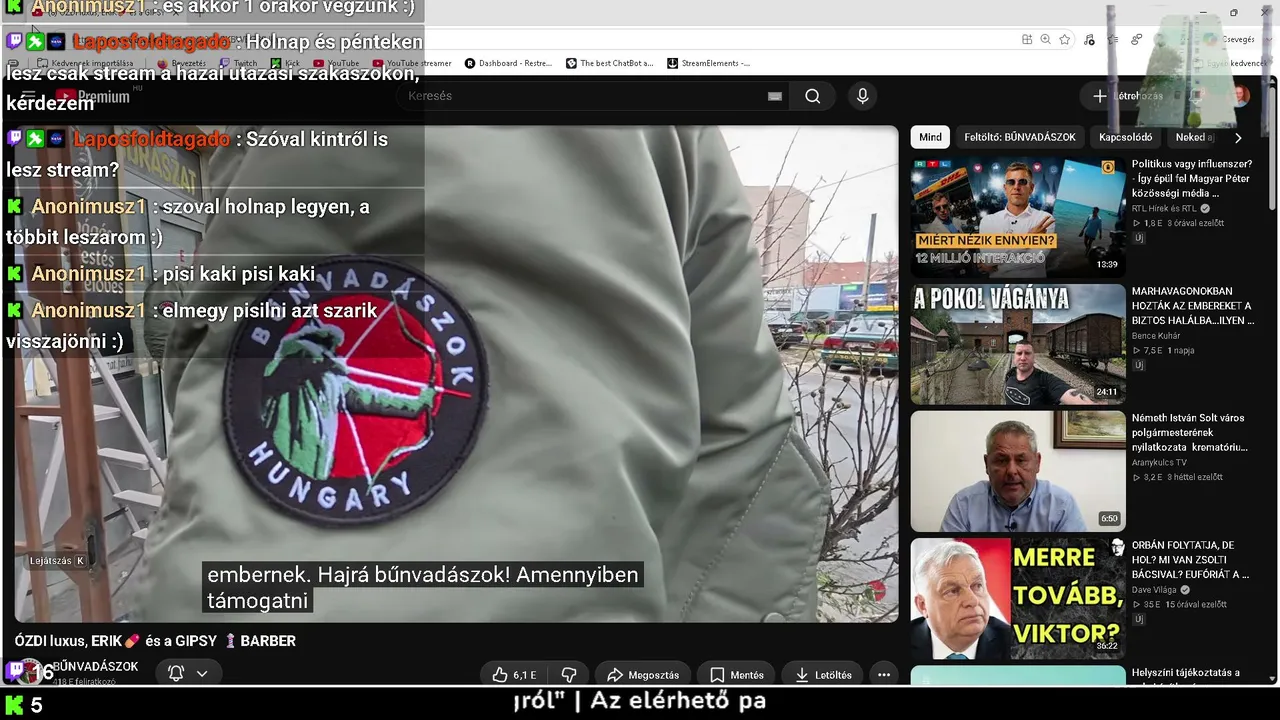
Task: Click the 'Új' badge under the RTL video
Action: pos(1138,238)
